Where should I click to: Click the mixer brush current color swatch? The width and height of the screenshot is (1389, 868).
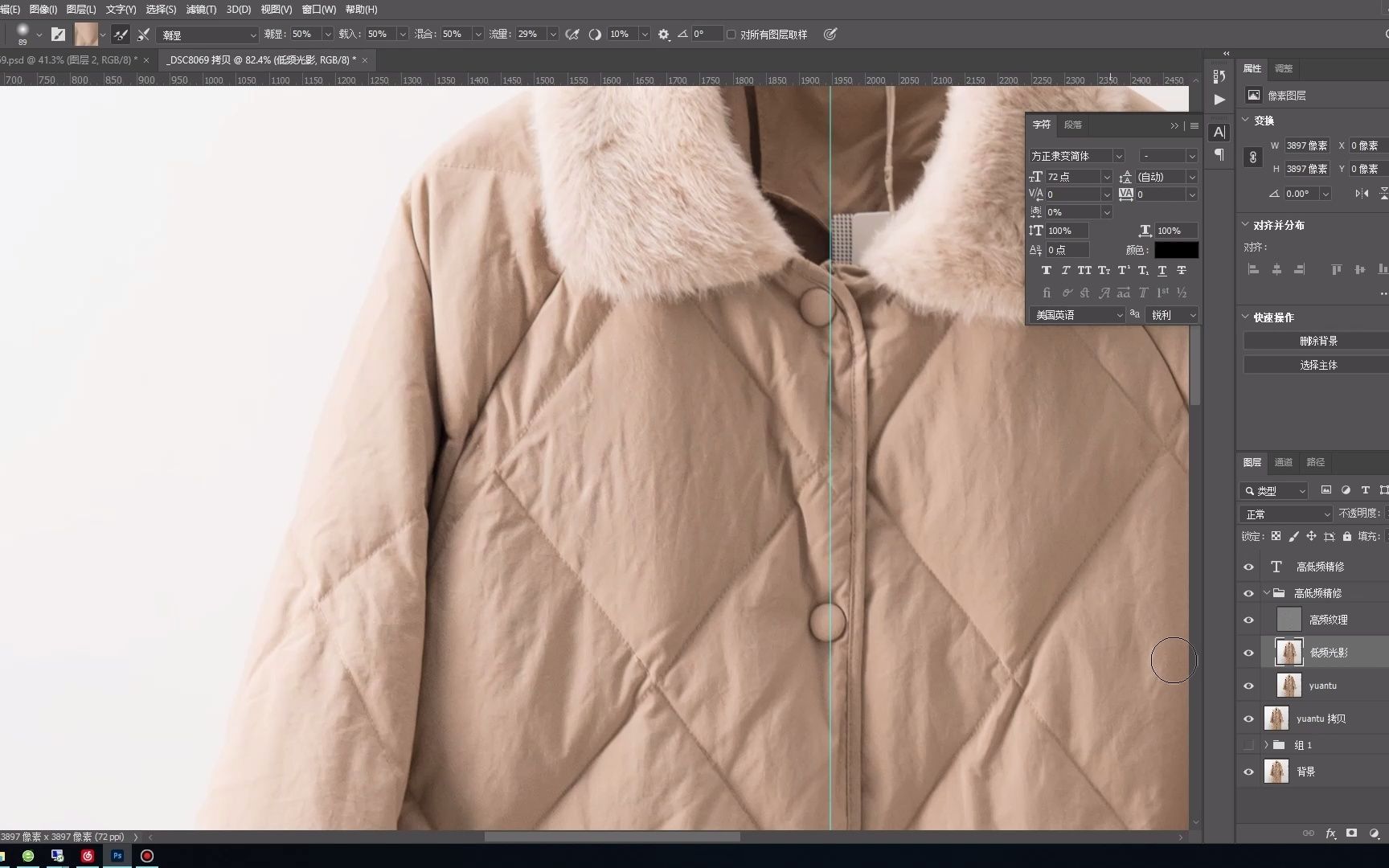[x=86, y=35]
